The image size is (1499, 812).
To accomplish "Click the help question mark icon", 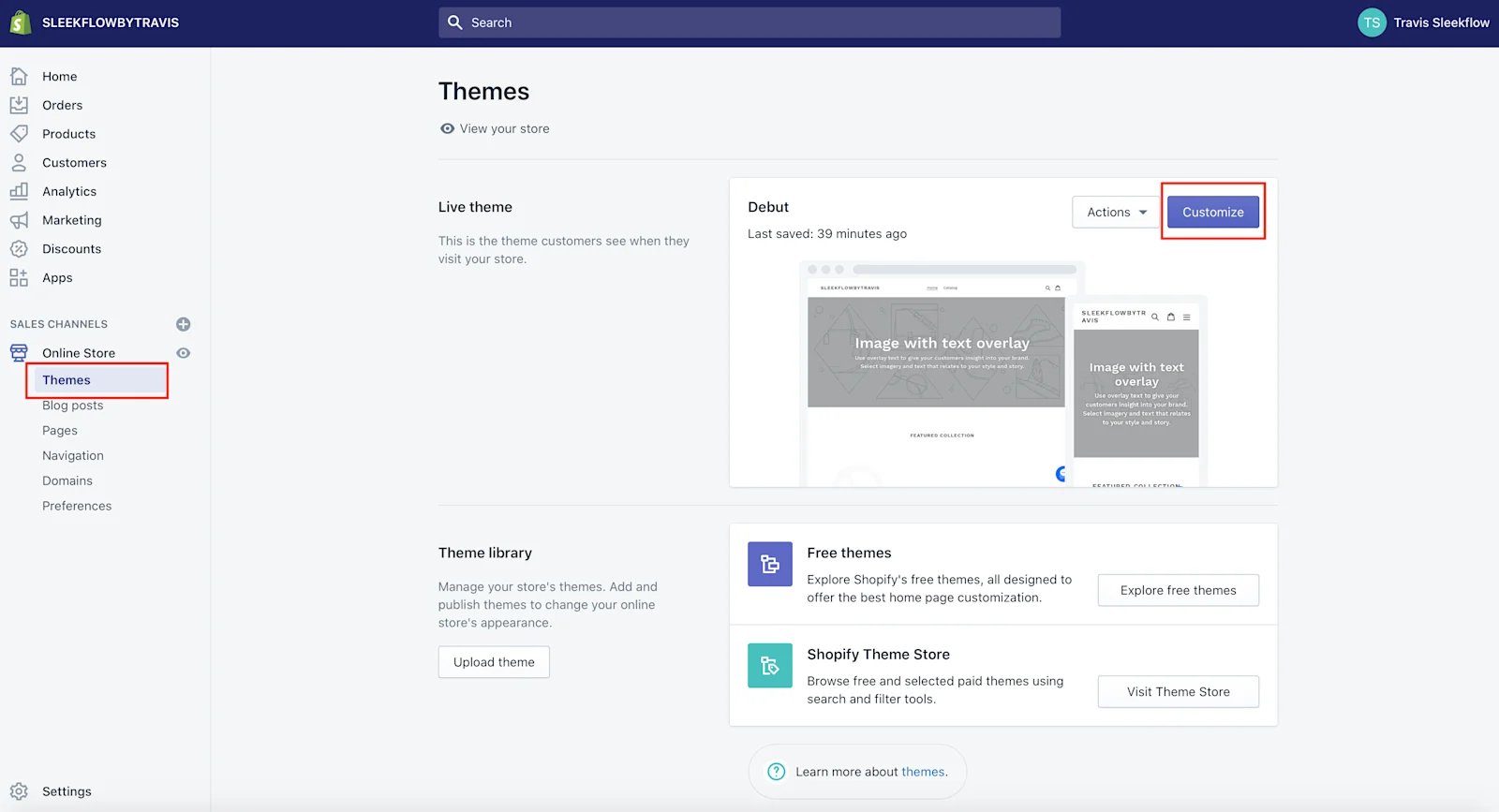I will [777, 772].
